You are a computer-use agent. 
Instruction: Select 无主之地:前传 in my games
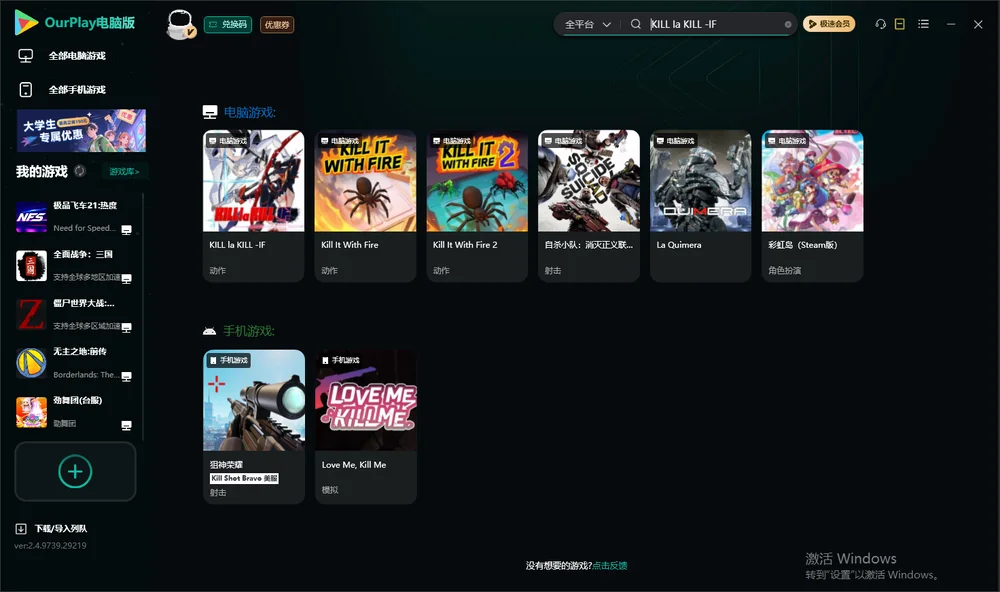(x=75, y=363)
